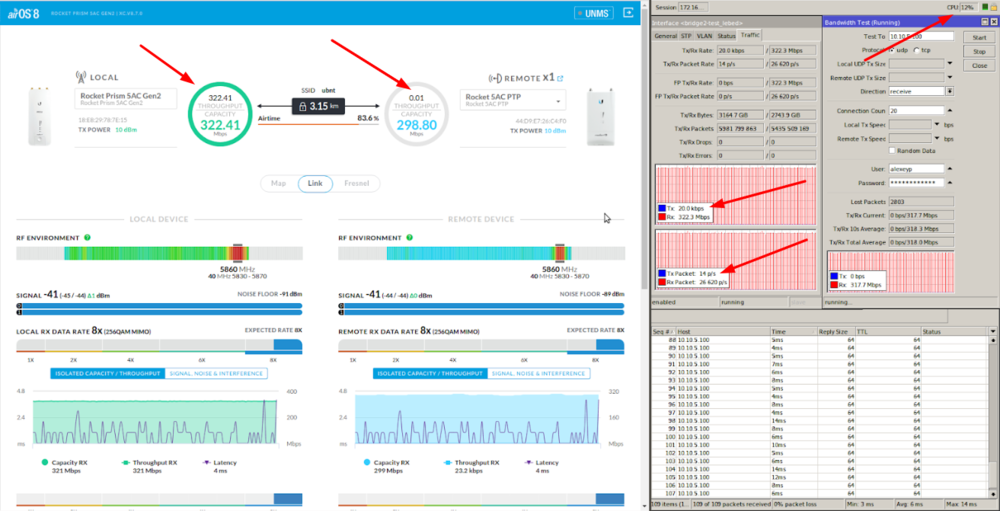Screen dimensions: 1000x511
Task: Click the local Rocket Prism device image
Action: click(x=38, y=117)
